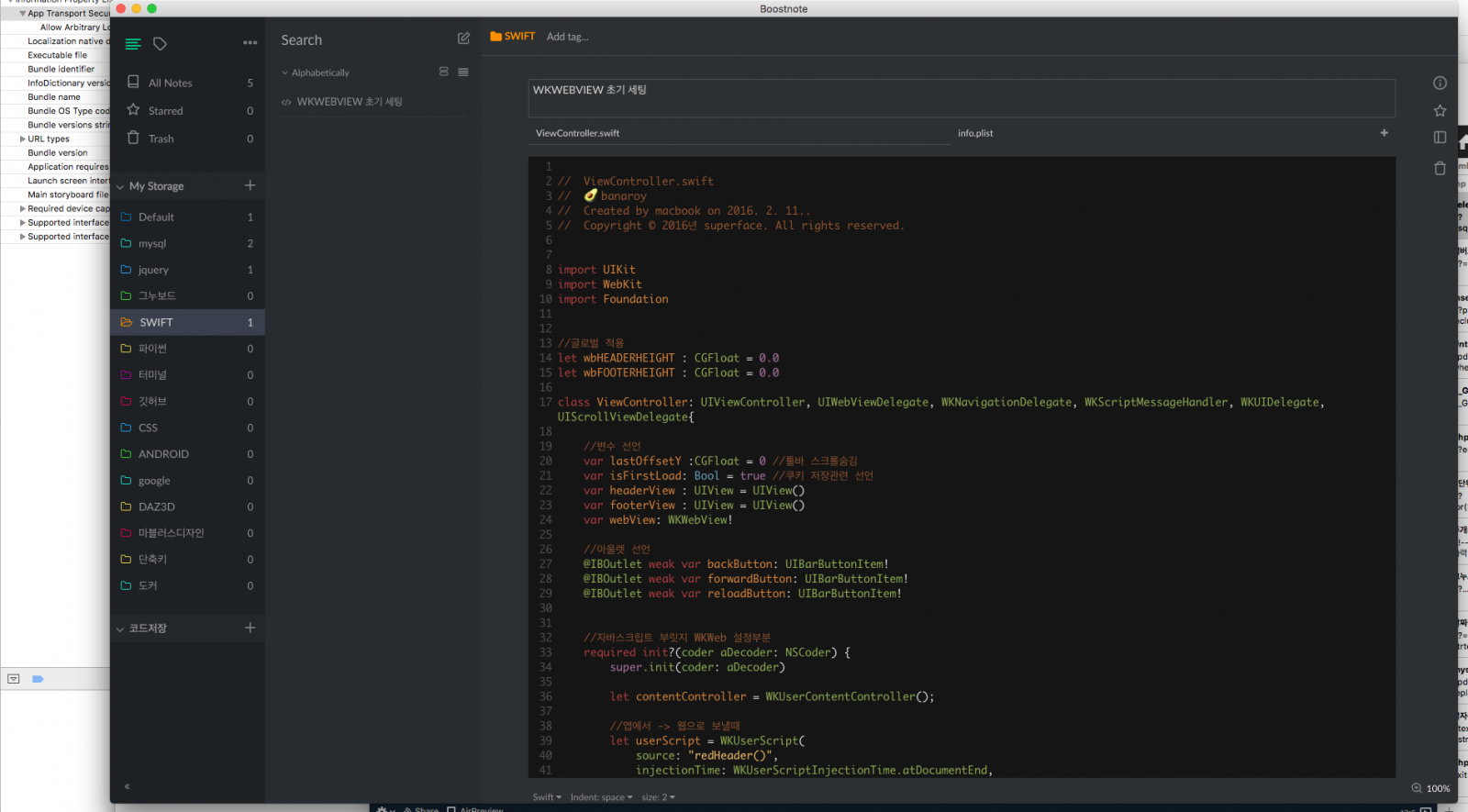Click the Add tag input field
Screen dimensions: 1468x812
(x=568, y=37)
